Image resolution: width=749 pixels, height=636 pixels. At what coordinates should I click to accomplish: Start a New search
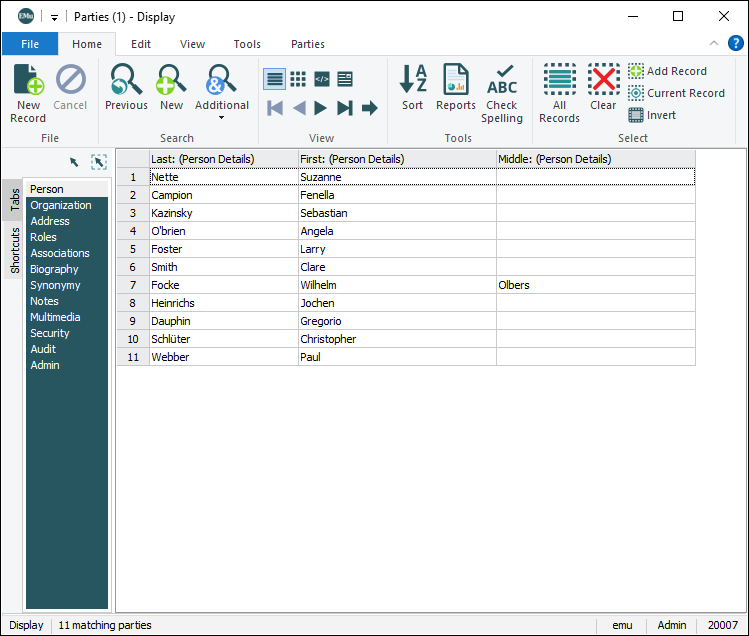tap(172, 88)
